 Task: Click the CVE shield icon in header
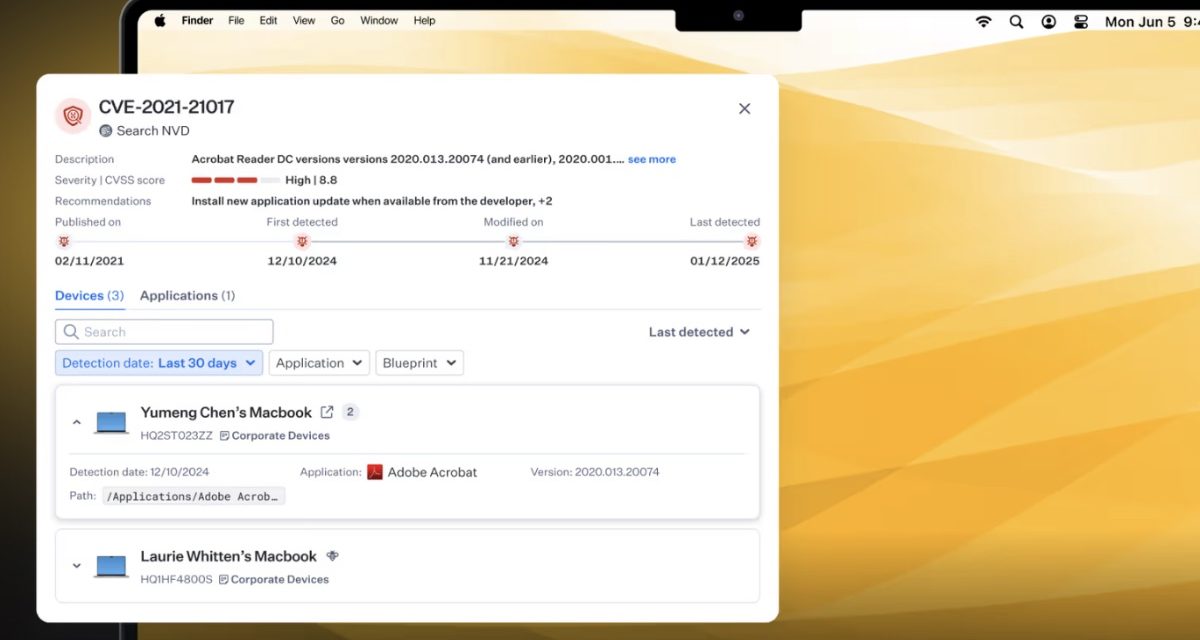point(73,116)
